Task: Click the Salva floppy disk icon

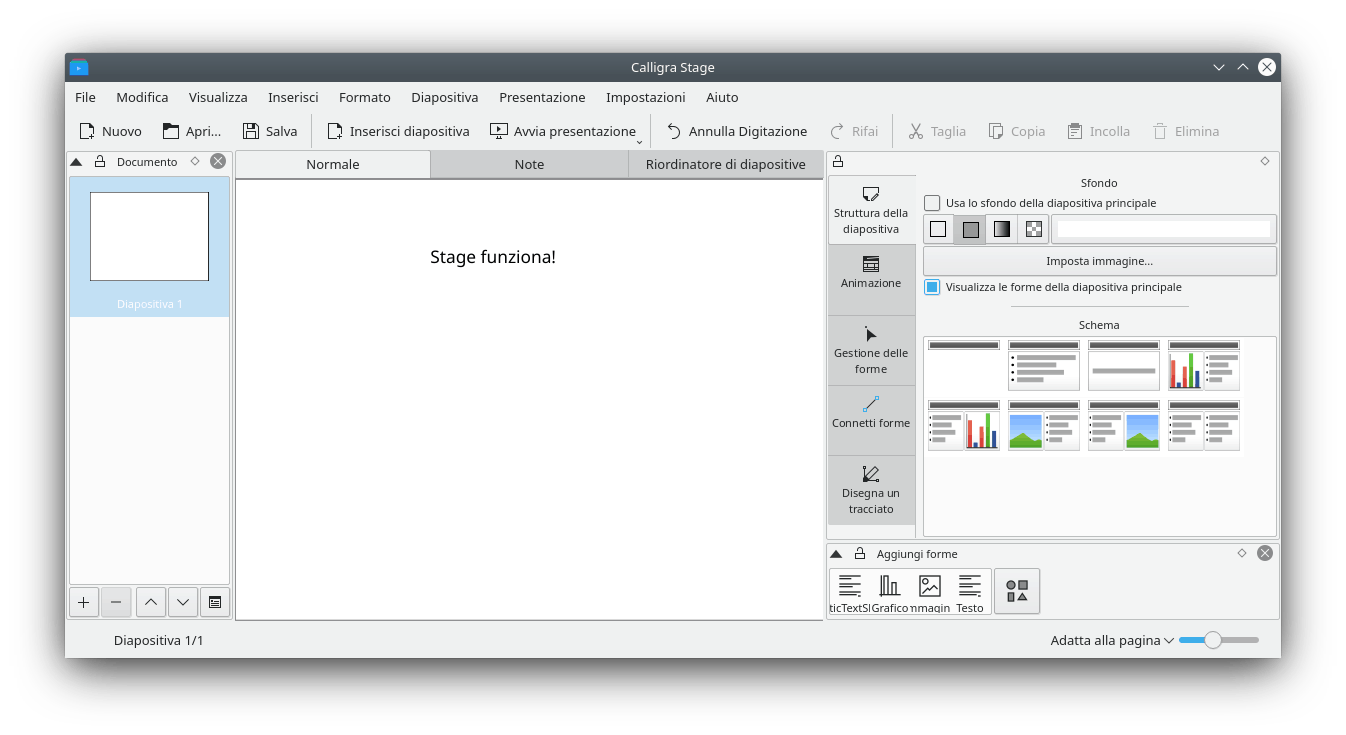Action: (x=251, y=131)
